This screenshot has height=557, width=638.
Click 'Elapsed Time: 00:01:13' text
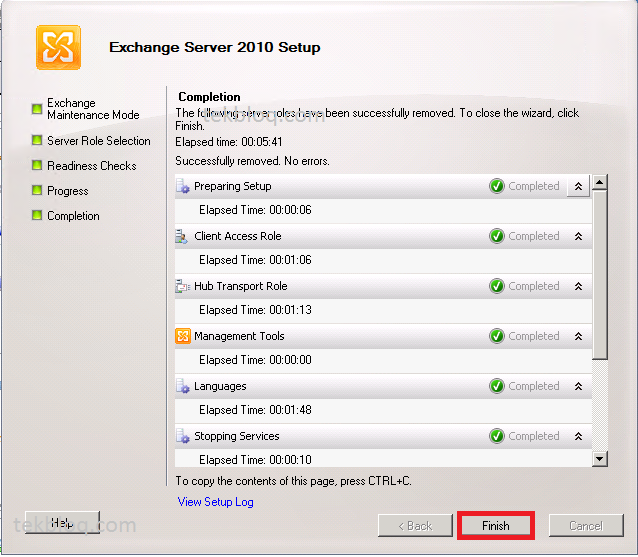pos(255,310)
